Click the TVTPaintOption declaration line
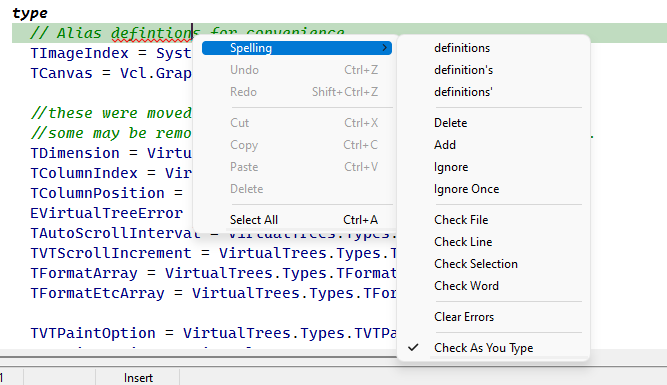This screenshot has width=667, height=385. [213, 333]
